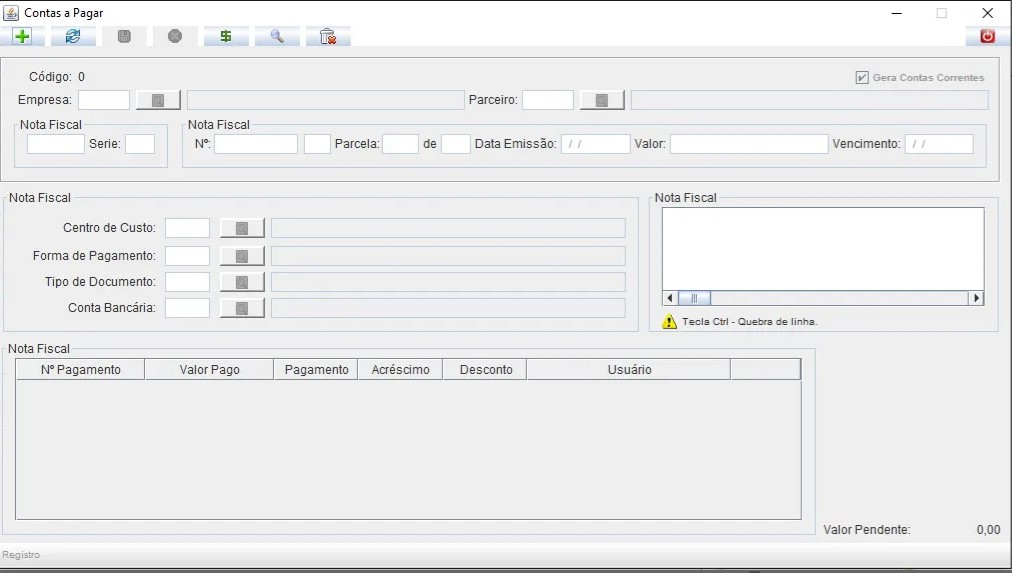Click the red power exit icon
The width and height of the screenshot is (1012, 573).
pos(987,36)
